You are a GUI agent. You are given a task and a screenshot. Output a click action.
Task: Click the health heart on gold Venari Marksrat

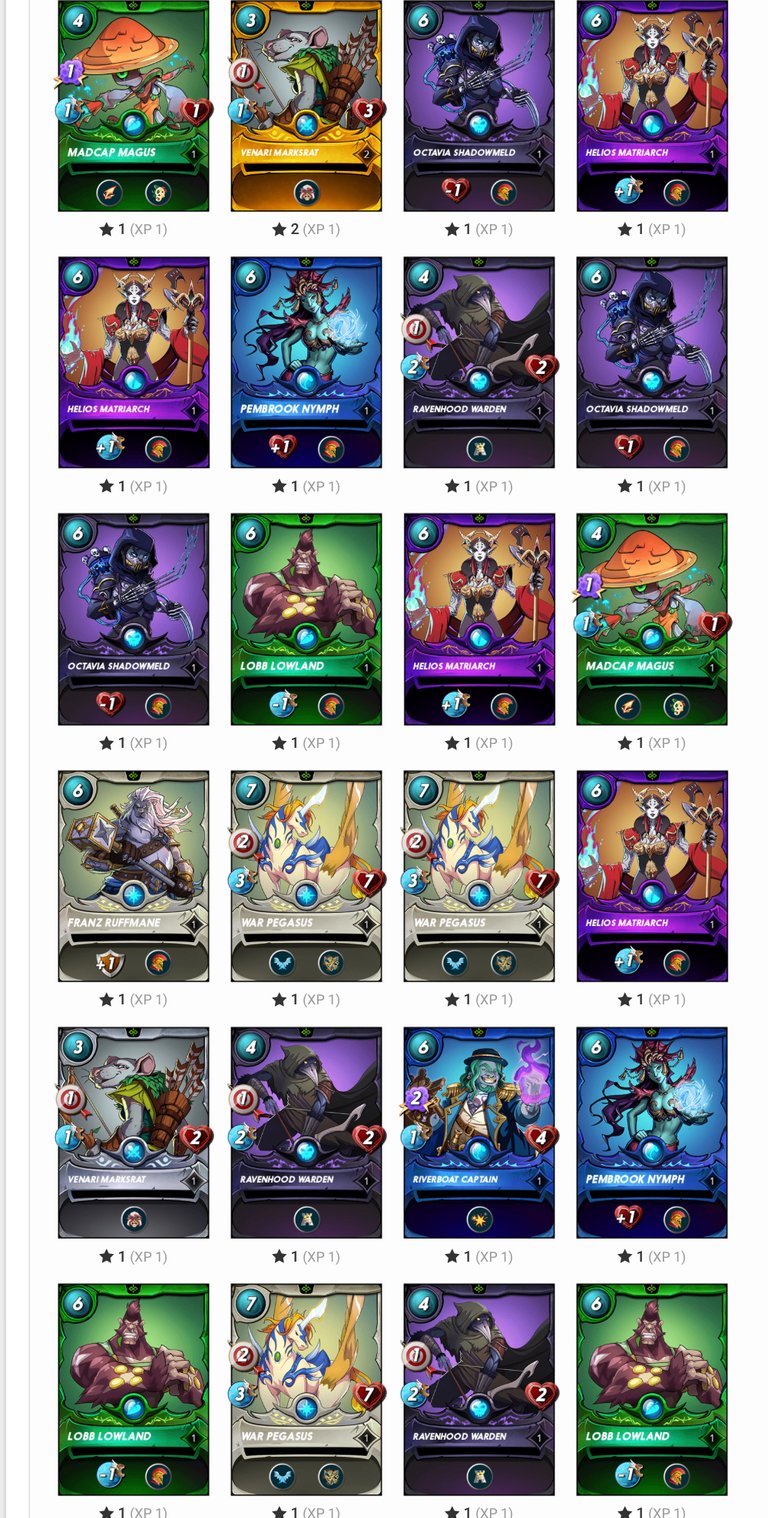point(368,110)
